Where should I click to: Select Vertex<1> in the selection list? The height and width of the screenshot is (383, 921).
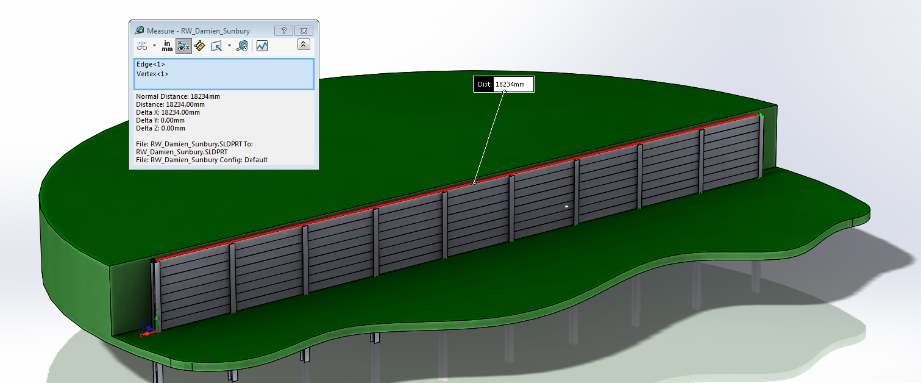pyautogui.click(x=153, y=74)
